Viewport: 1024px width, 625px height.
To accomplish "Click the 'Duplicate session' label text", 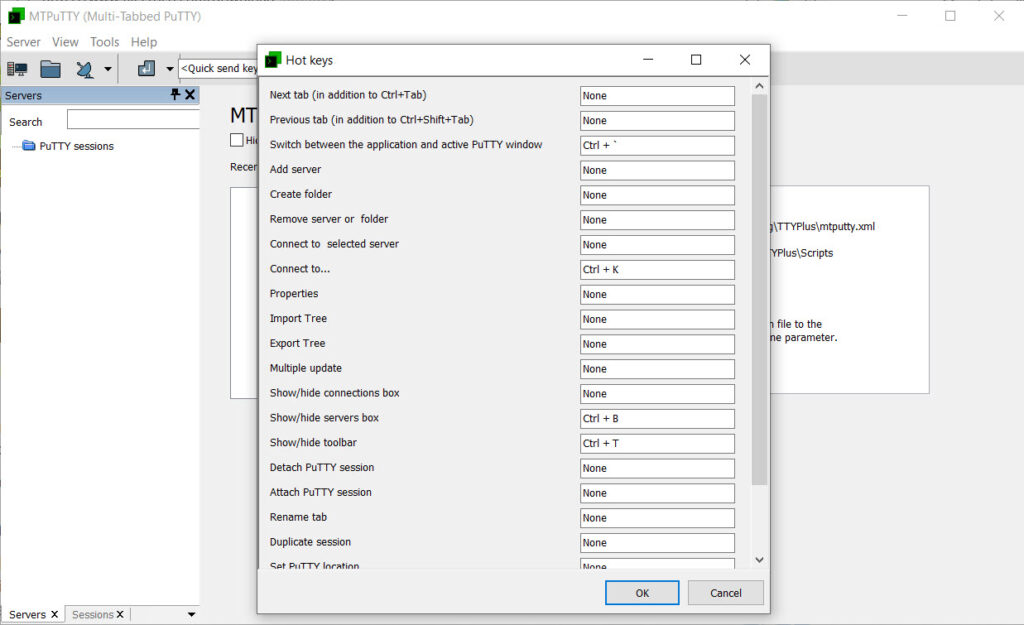I will click(310, 542).
